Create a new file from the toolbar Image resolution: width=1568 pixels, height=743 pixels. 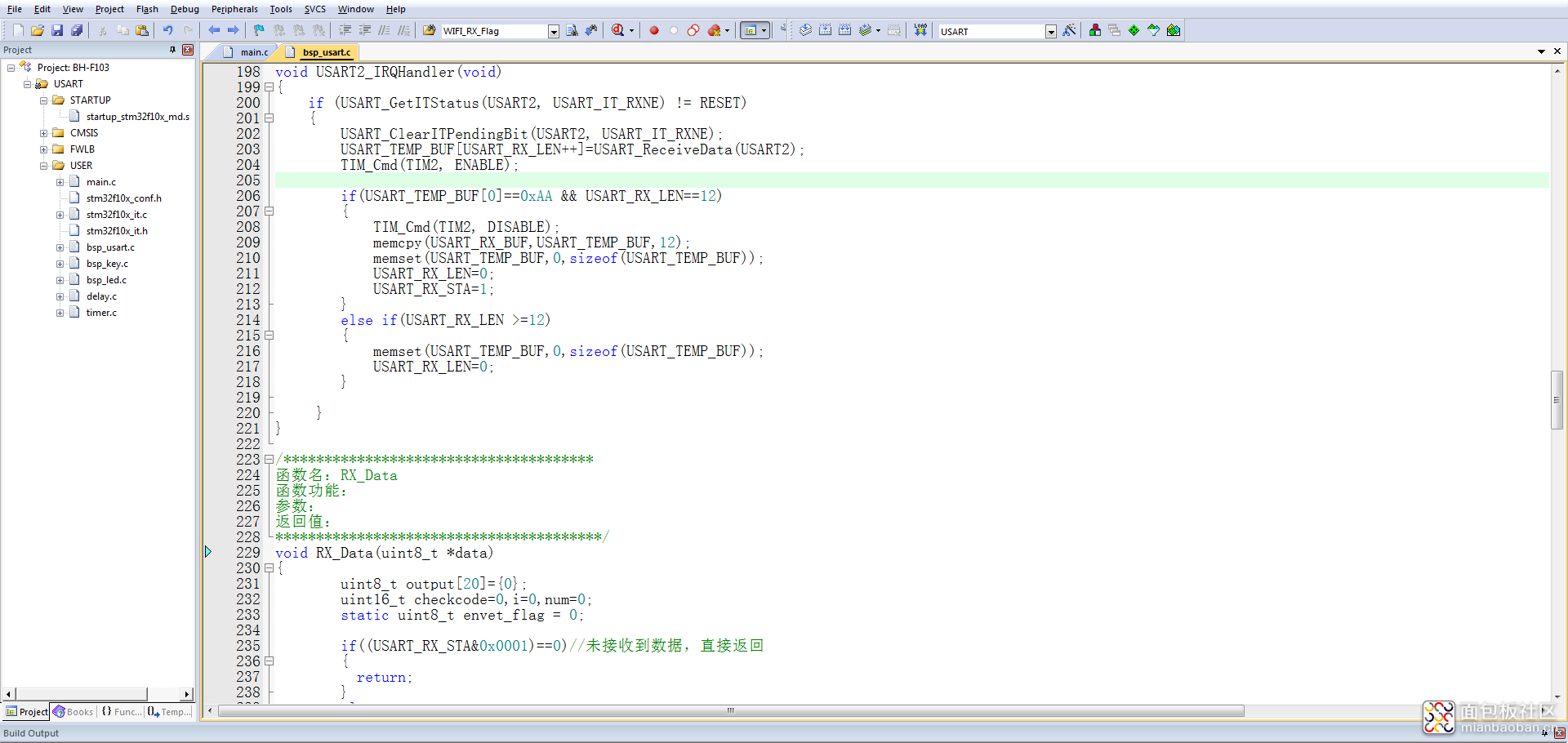click(x=18, y=30)
